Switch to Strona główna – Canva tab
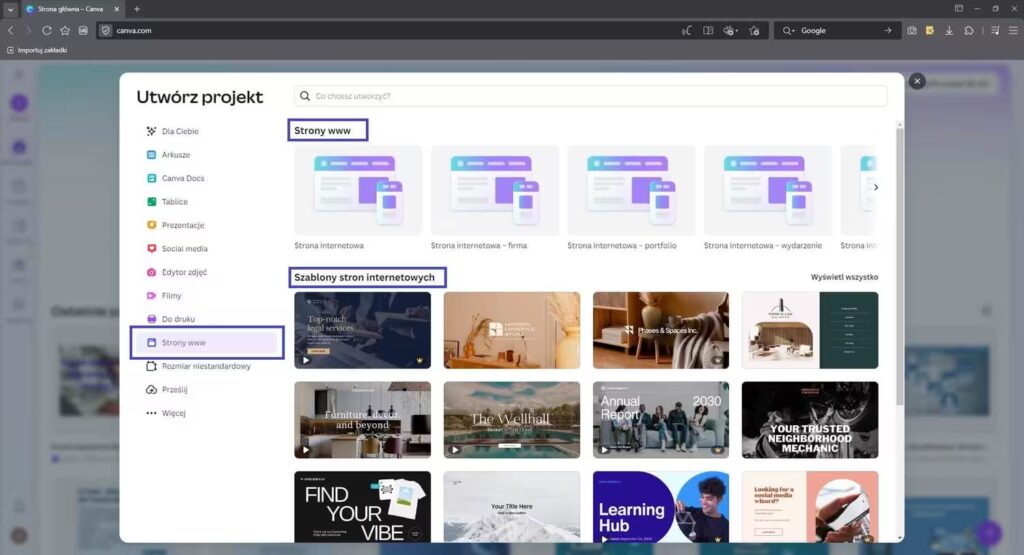Screen dimensions: 1024x555 [72, 9]
